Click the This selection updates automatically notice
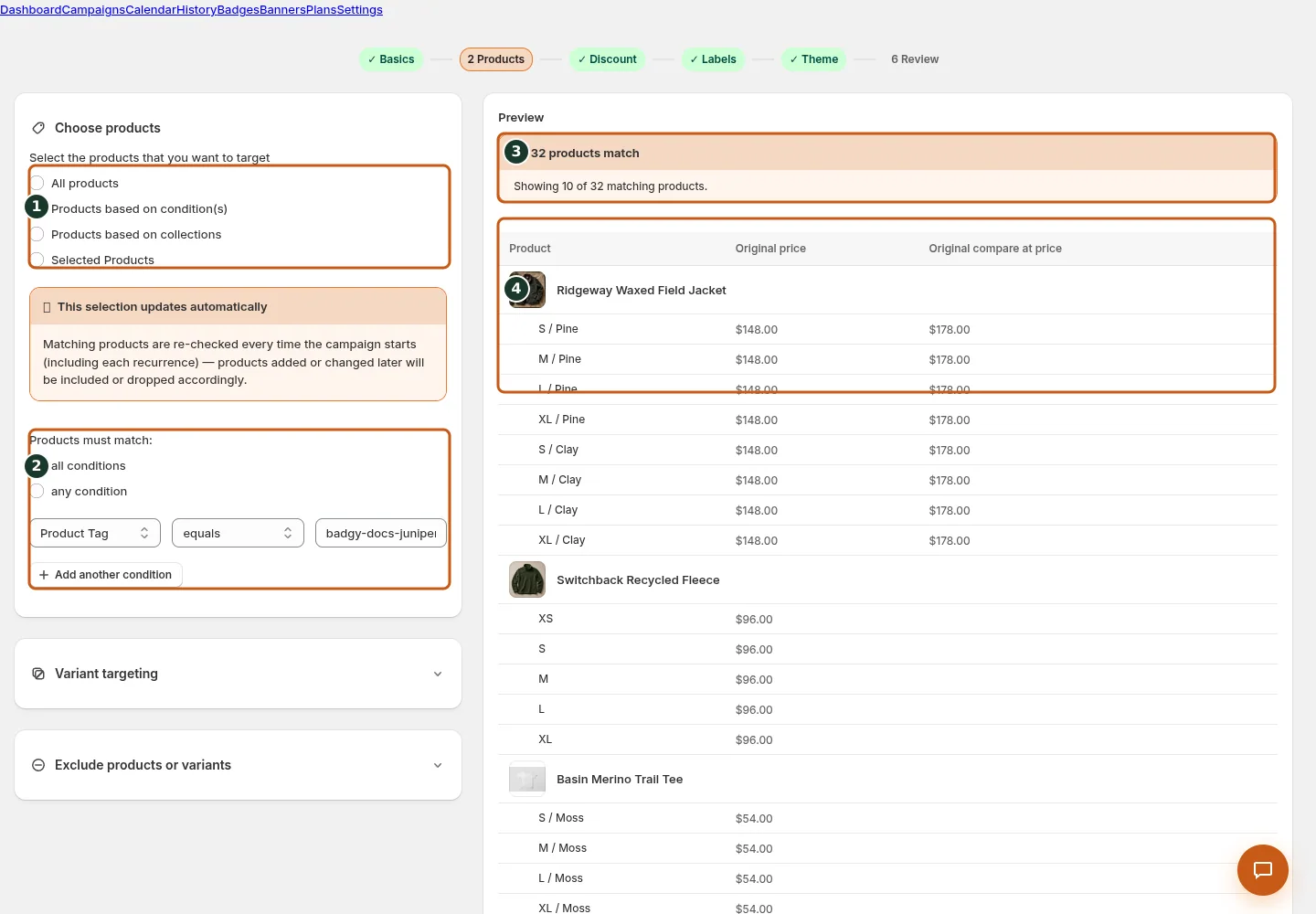Screen dimensions: 1316x914 pyautogui.click(x=238, y=345)
